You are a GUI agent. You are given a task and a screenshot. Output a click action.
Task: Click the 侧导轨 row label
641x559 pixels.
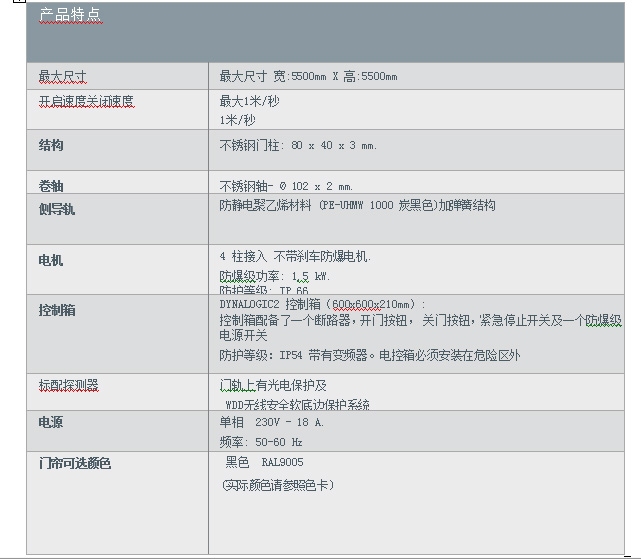56,209
